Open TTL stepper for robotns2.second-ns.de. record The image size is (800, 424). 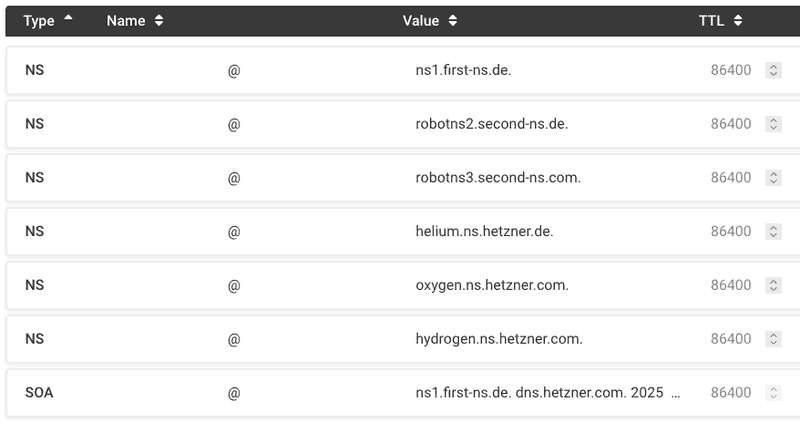pyautogui.click(x=773, y=124)
